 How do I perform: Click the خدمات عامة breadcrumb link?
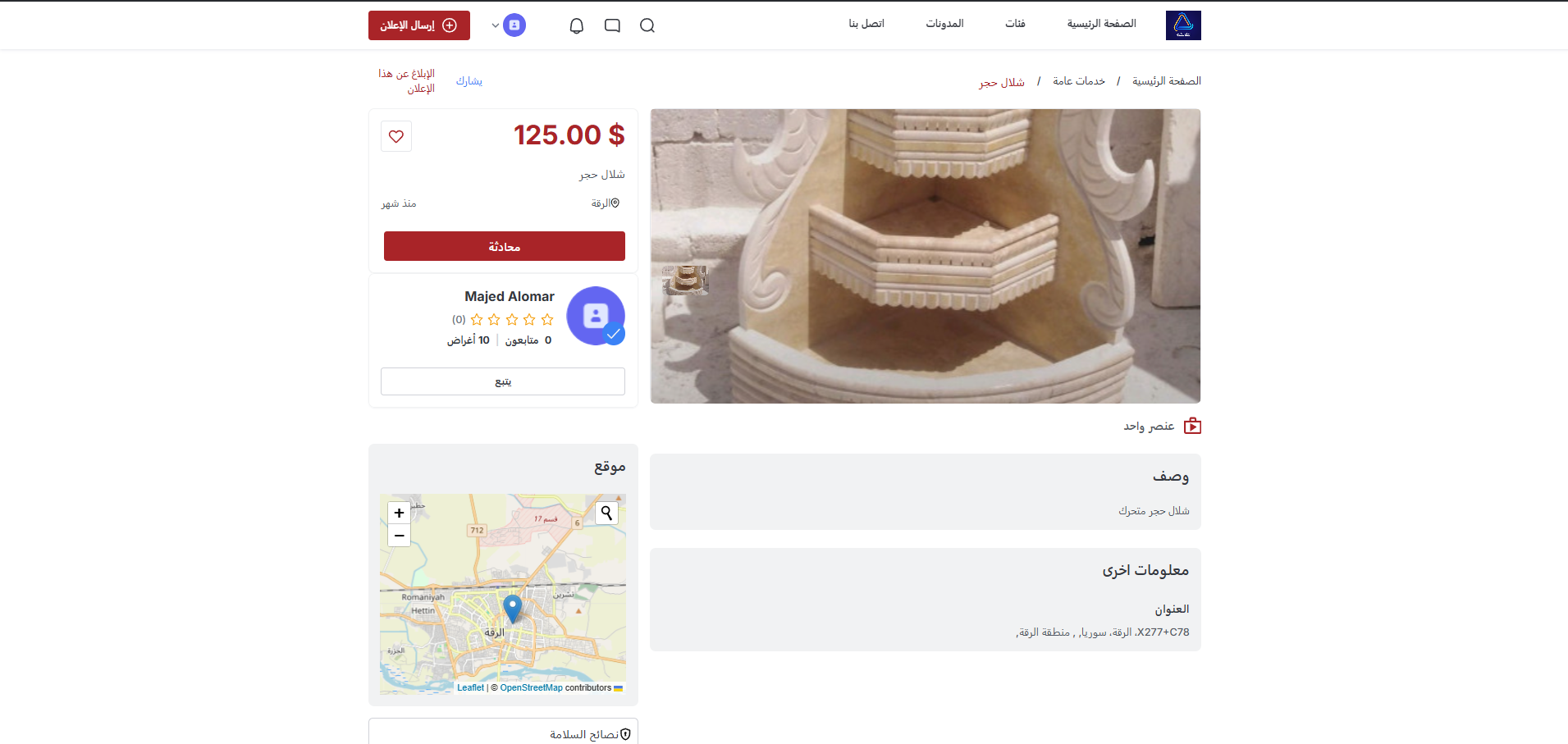(1078, 81)
